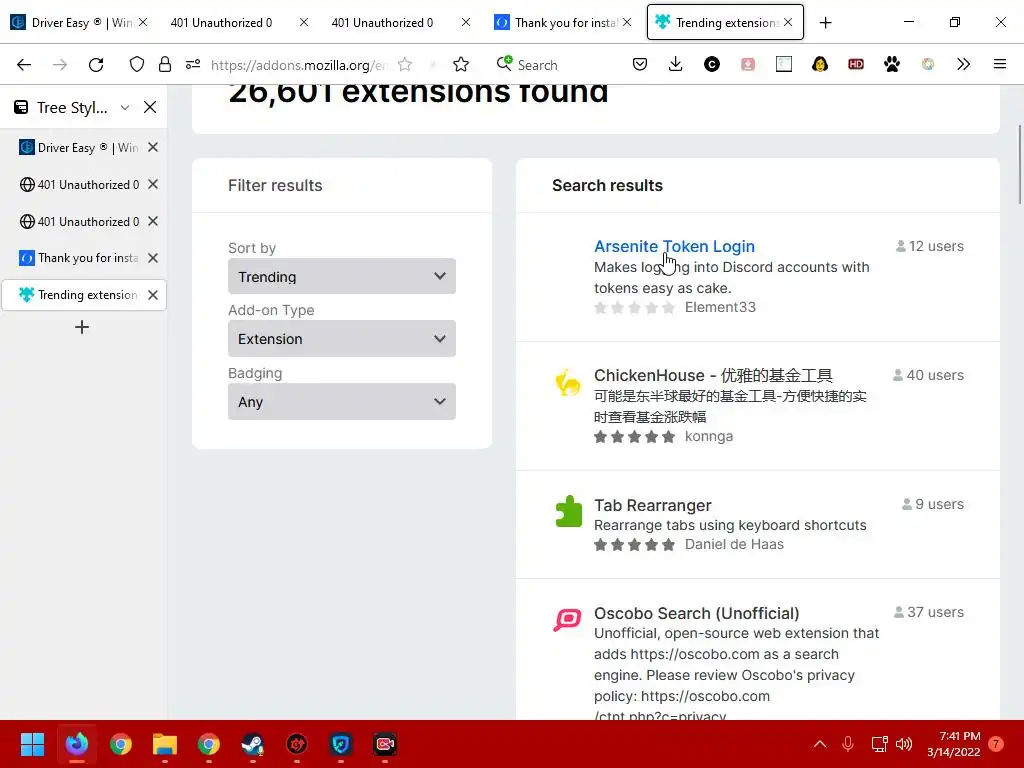This screenshot has height=768, width=1024.
Task: Select Trending extension sidebar tab
Action: point(84,295)
